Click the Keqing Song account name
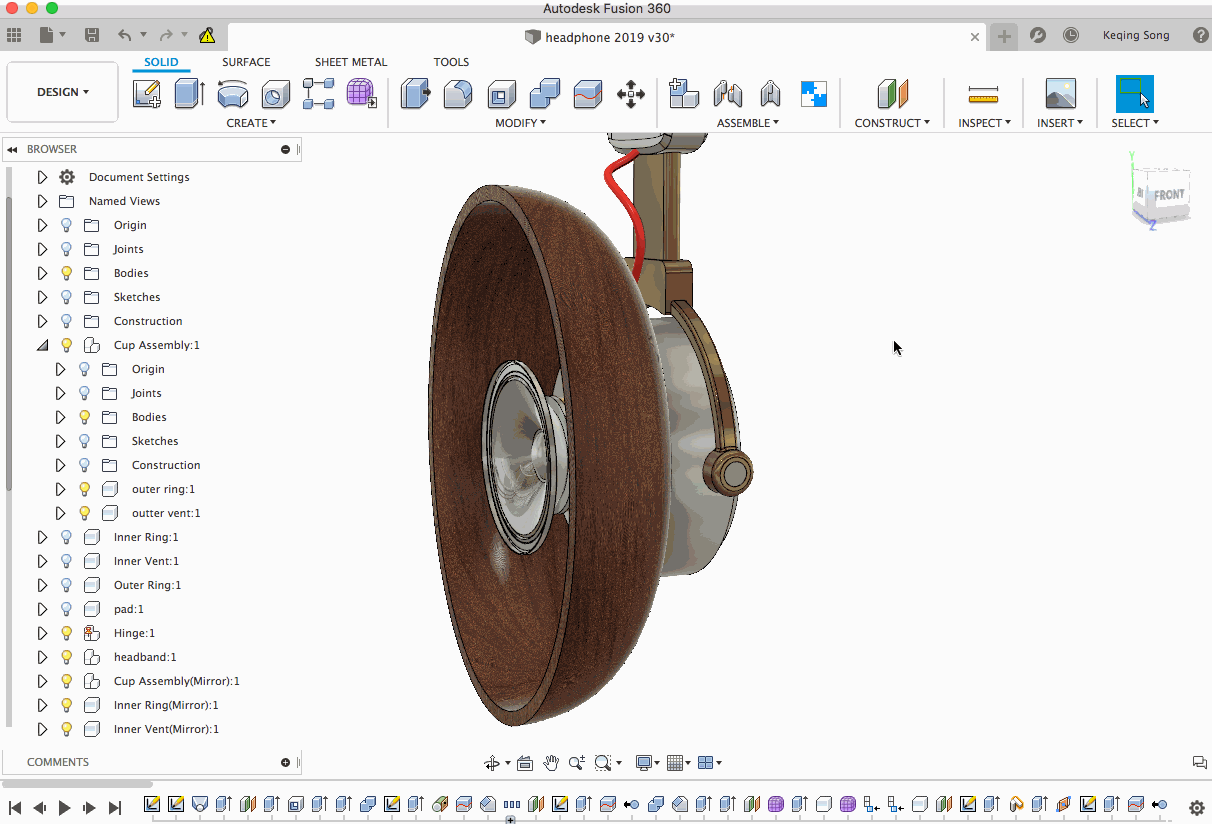 (1135, 35)
